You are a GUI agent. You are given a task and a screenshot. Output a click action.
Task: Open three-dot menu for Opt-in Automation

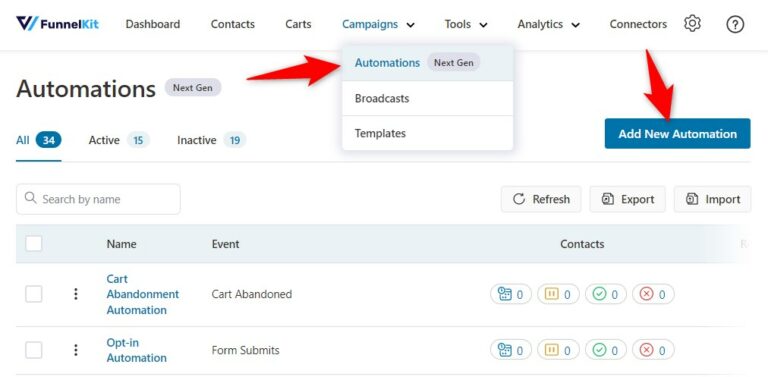tap(75, 350)
